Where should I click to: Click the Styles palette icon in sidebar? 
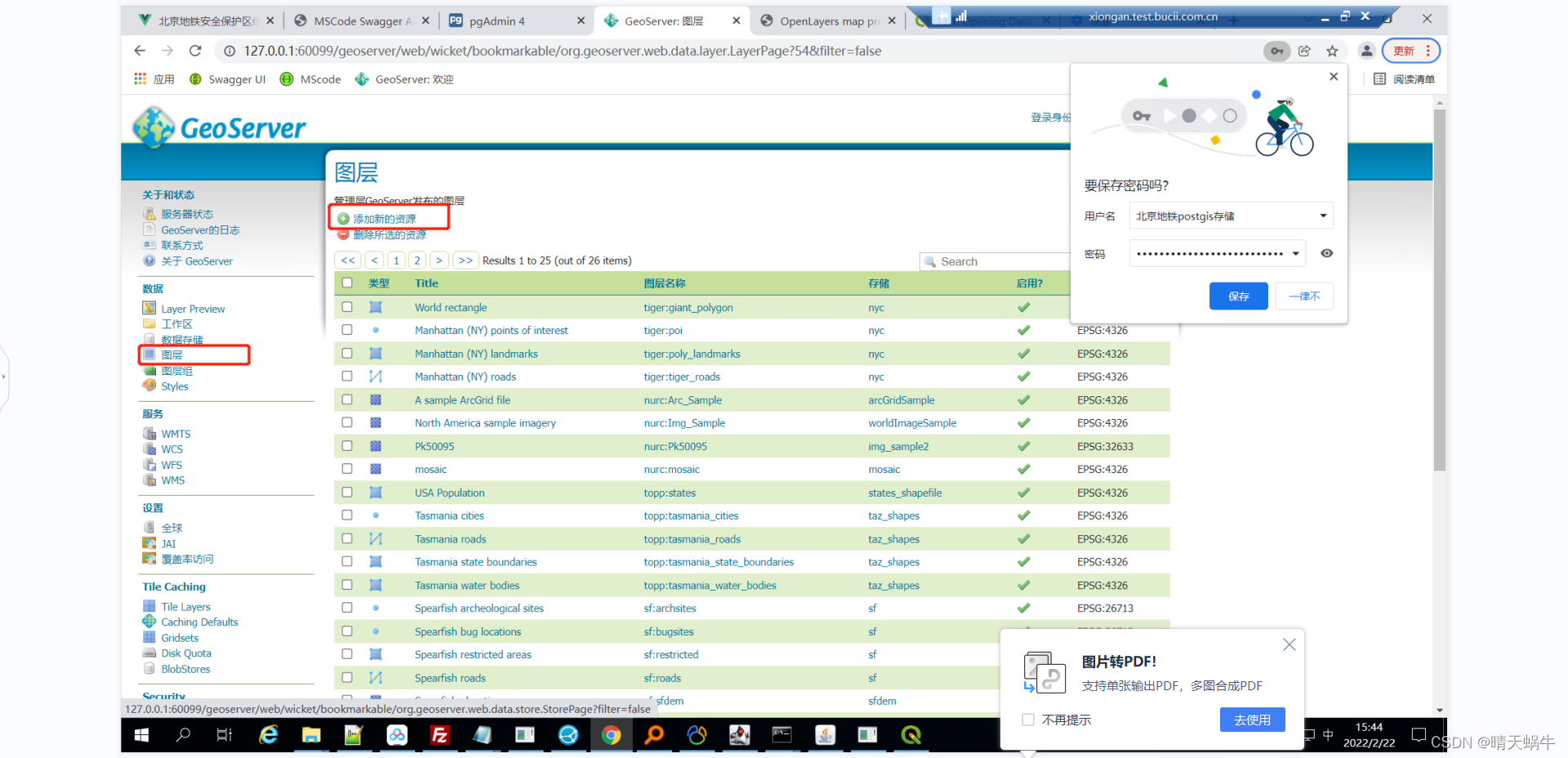coord(149,386)
